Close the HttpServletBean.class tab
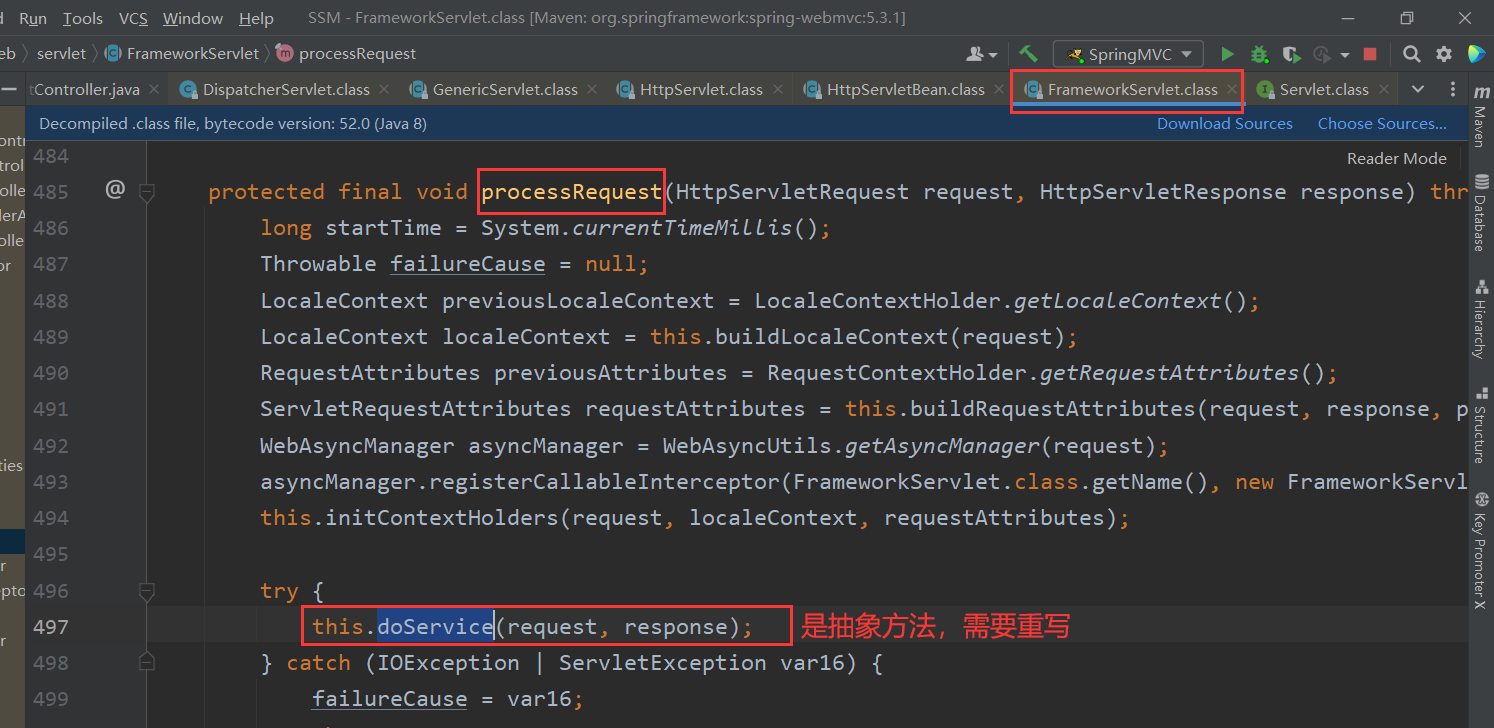 point(1001,89)
